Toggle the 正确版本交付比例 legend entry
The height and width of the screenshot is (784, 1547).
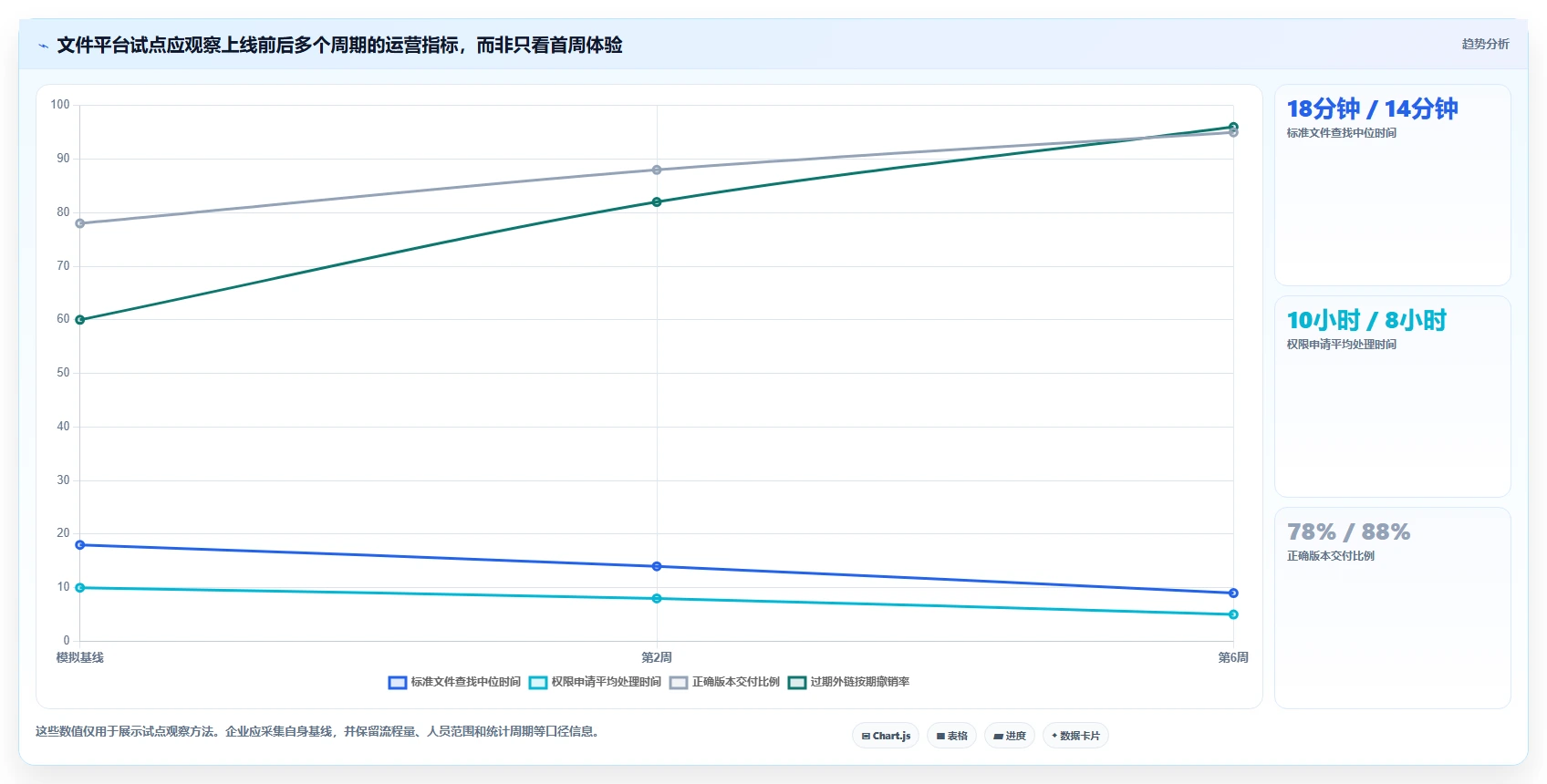click(724, 682)
